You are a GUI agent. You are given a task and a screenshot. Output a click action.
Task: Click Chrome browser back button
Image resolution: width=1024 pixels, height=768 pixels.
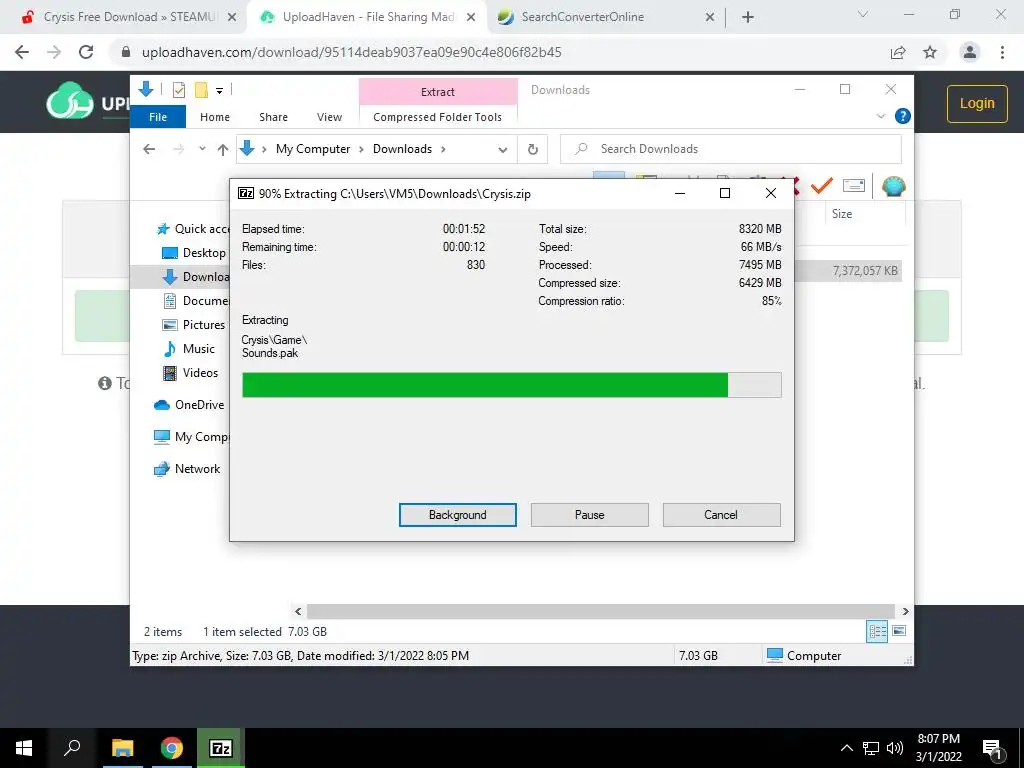click(x=22, y=52)
